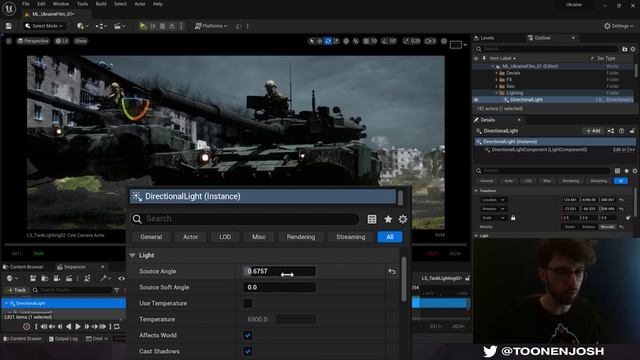Open the Cinematics clapperboard dropdown
The height and width of the screenshot is (360, 640).
tap(119, 26)
